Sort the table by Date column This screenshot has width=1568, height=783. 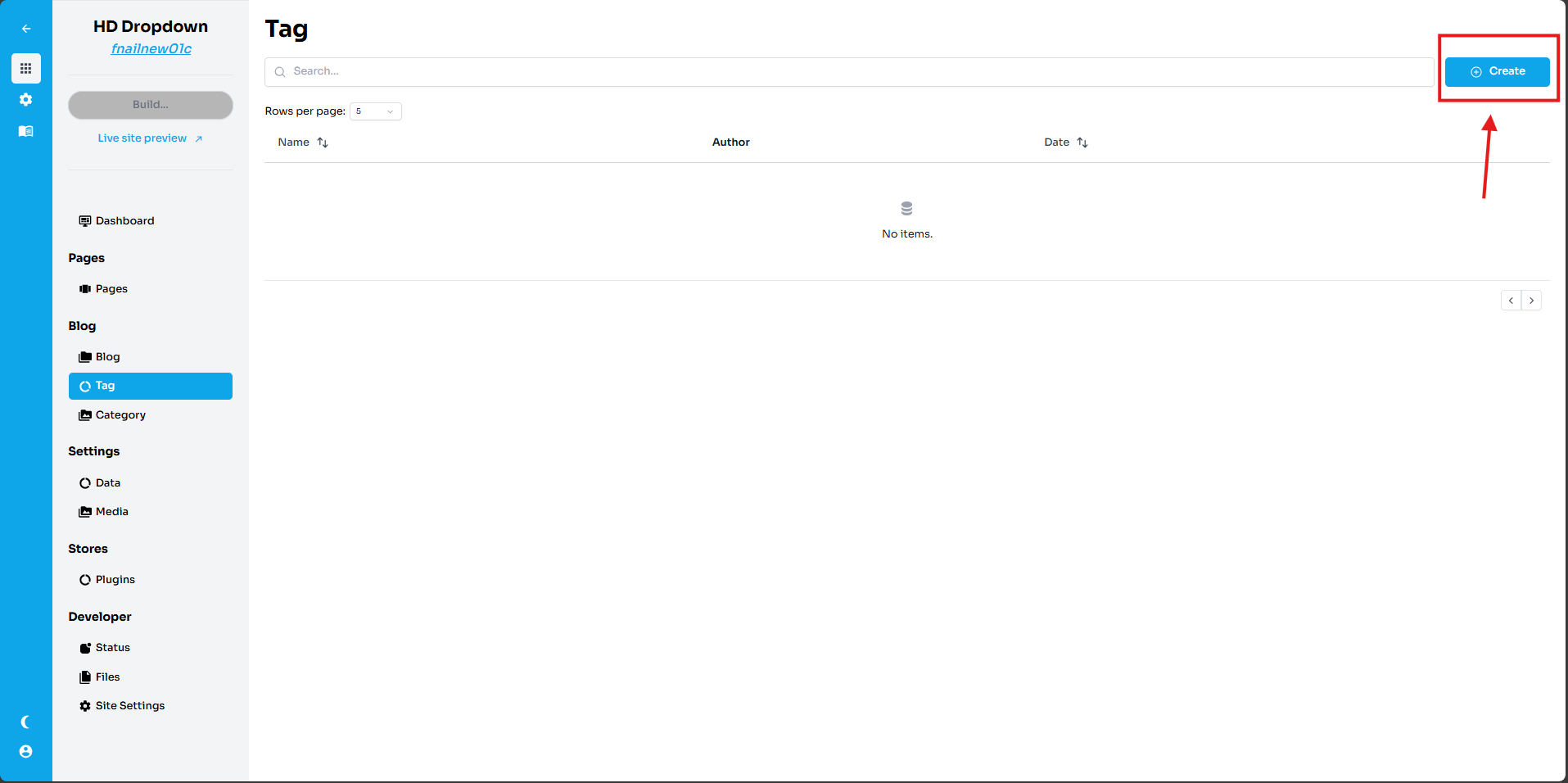pyautogui.click(x=1082, y=143)
